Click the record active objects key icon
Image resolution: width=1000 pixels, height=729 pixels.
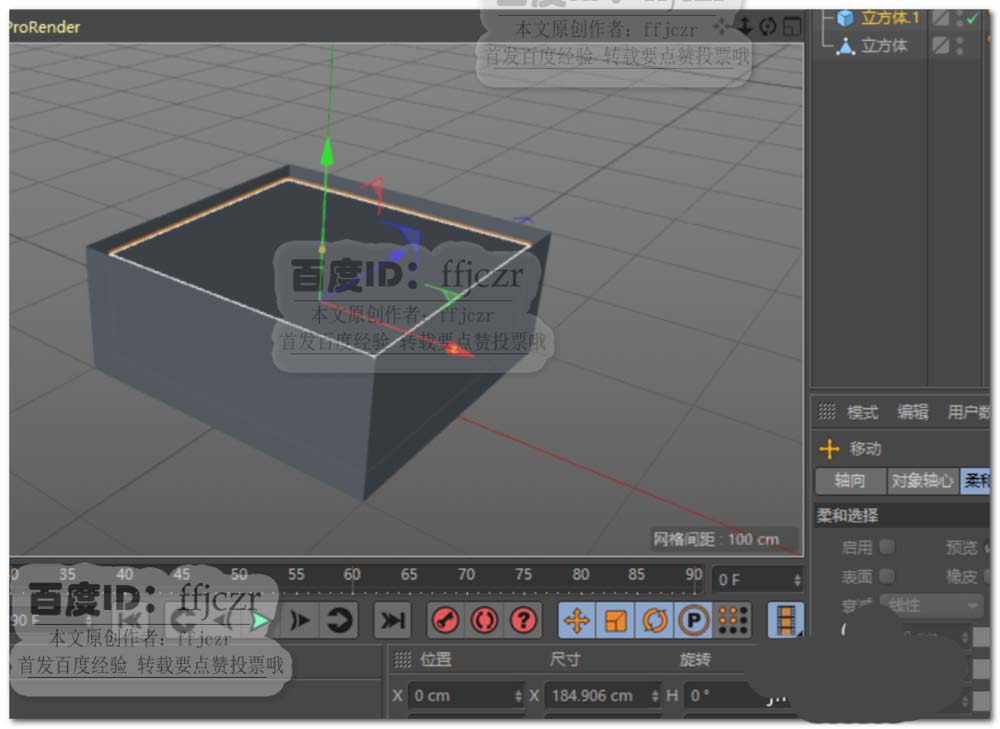coord(445,621)
